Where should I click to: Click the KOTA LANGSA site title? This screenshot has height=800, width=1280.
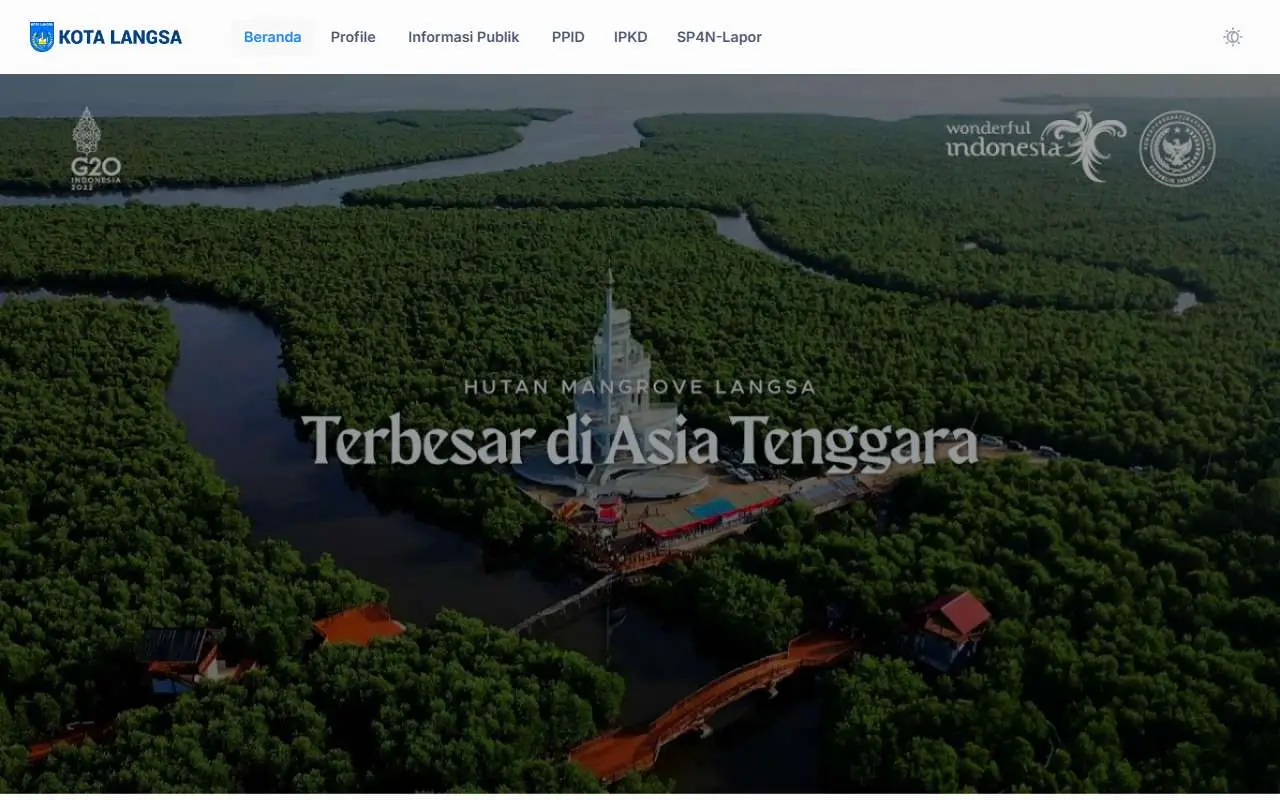[x=120, y=37]
